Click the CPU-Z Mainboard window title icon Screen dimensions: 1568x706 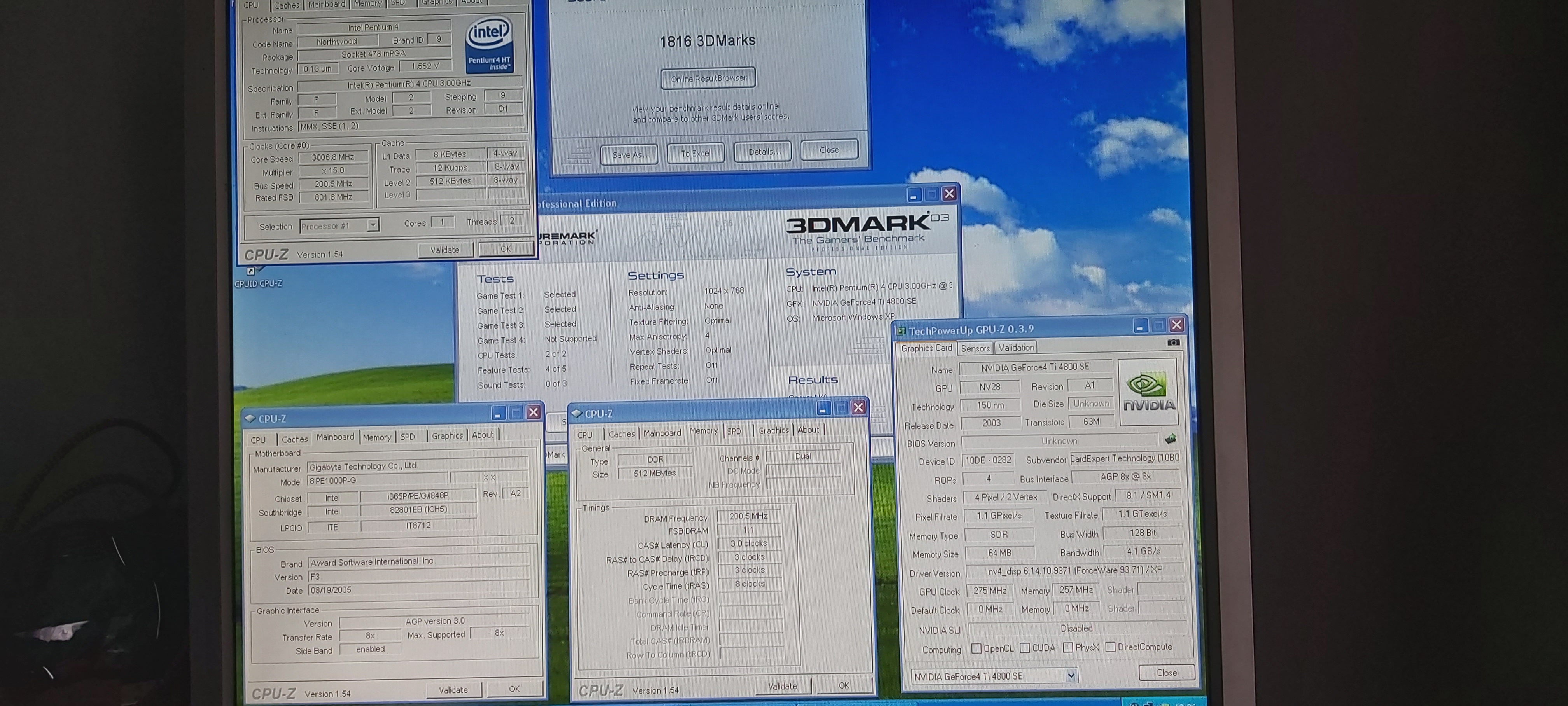[x=250, y=419]
